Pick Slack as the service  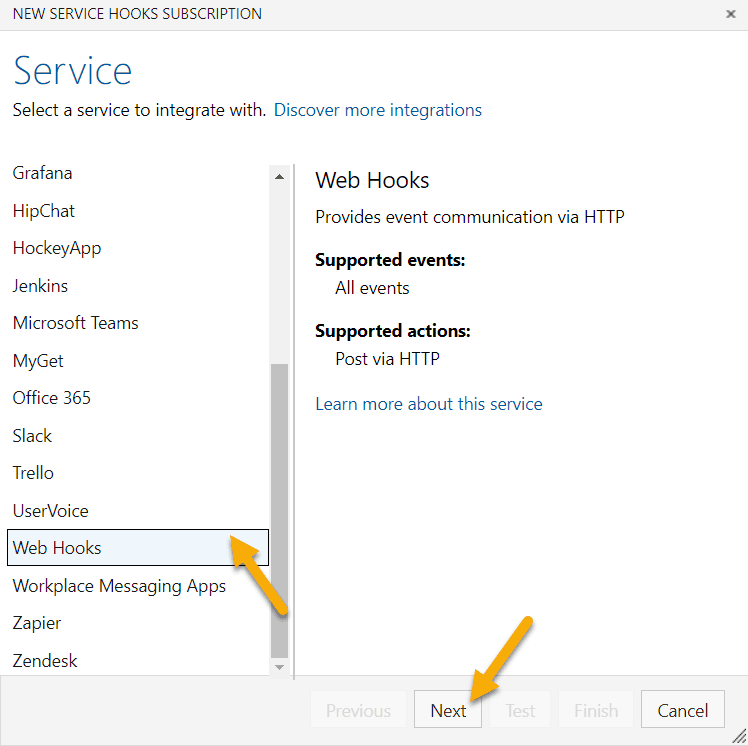click(138, 435)
